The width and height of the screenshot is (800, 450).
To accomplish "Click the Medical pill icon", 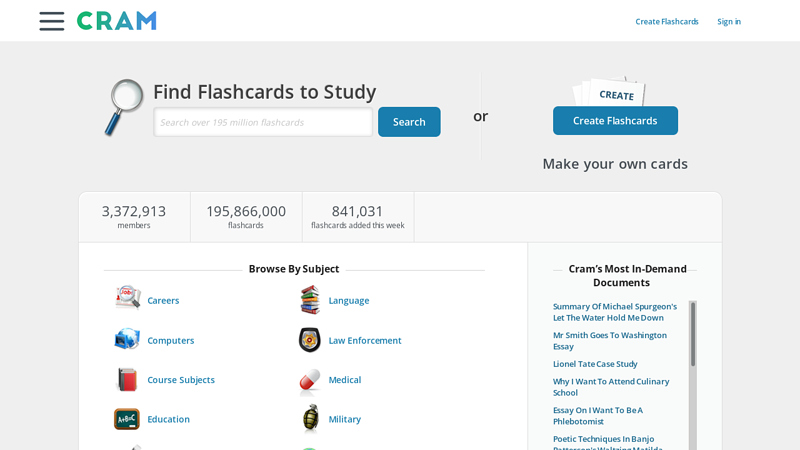I will [310, 380].
